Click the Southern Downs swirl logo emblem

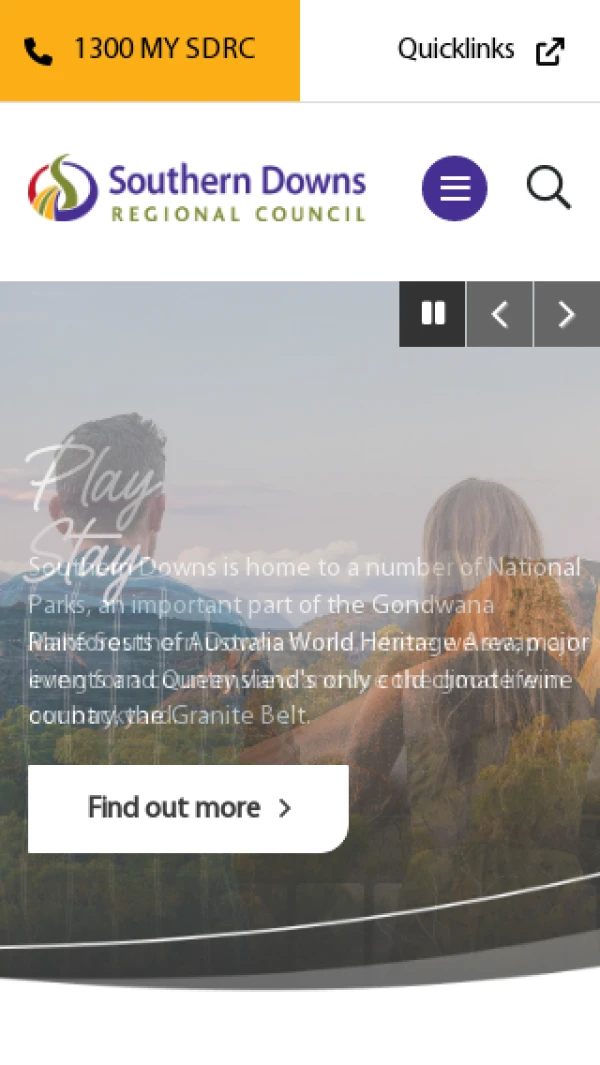(x=63, y=187)
